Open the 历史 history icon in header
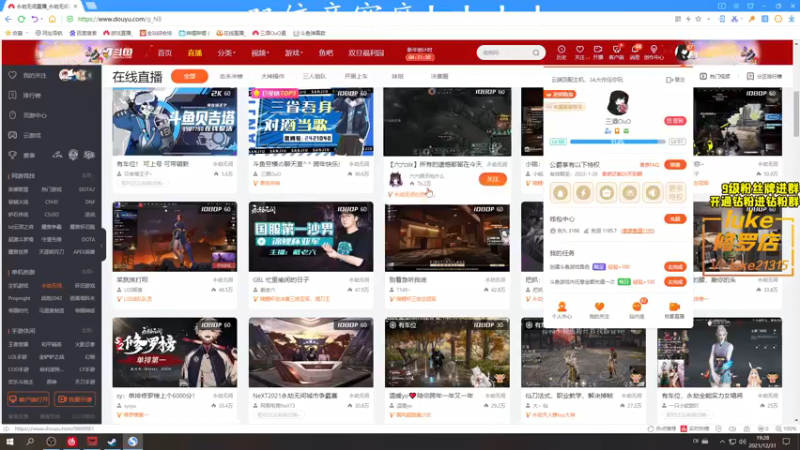The image size is (800, 450). click(561, 52)
